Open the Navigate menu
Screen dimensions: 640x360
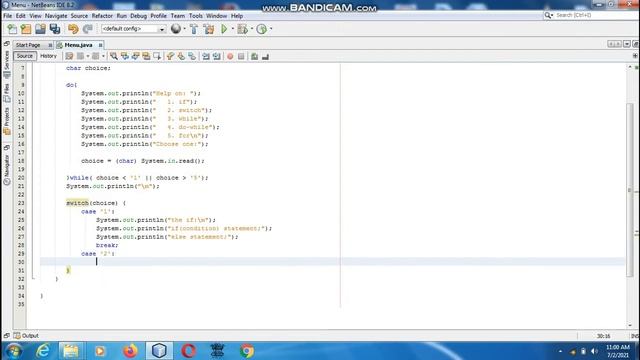coord(56,16)
